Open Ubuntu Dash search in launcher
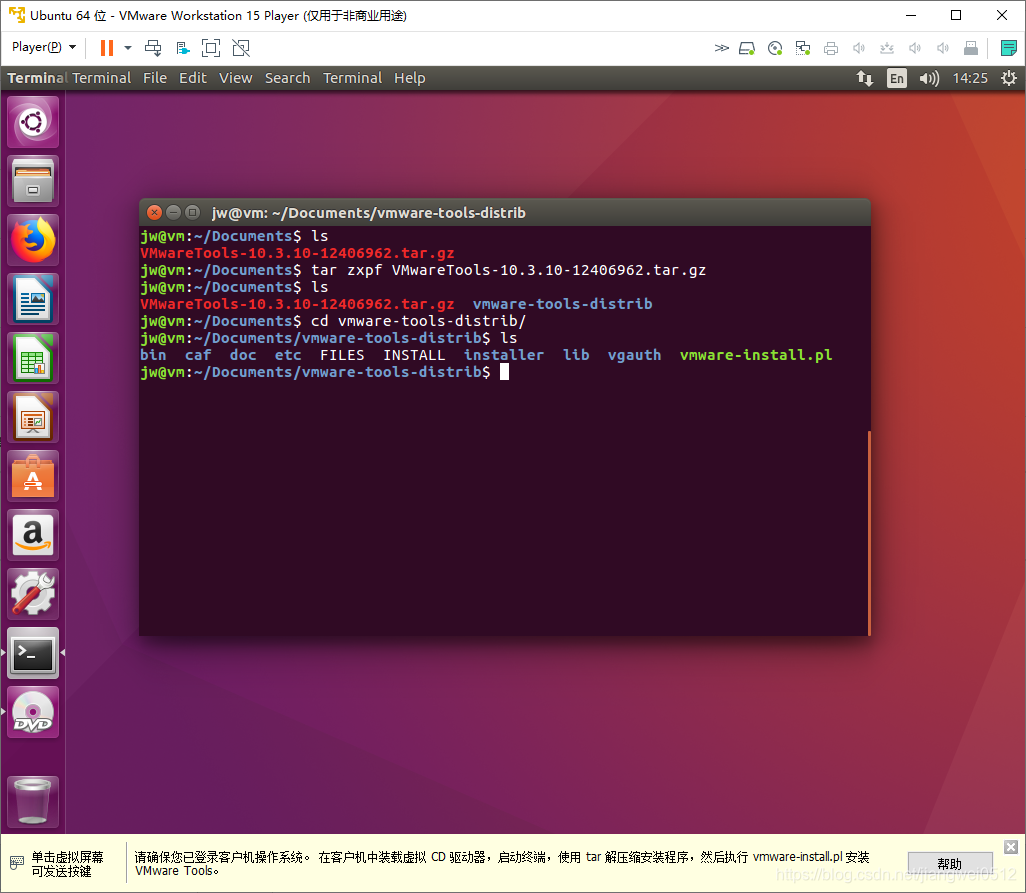1026x893 pixels. coord(33,122)
